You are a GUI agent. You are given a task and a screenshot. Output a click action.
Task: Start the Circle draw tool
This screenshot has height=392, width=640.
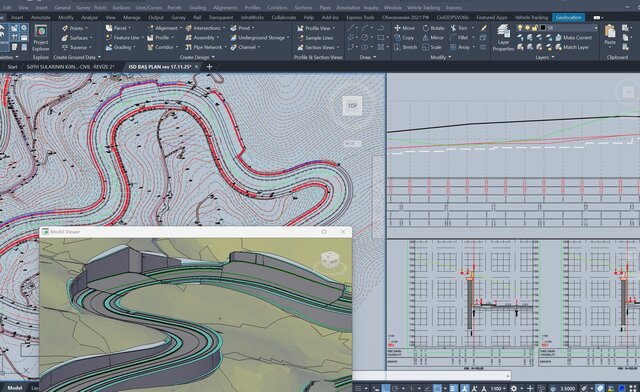(364, 37)
